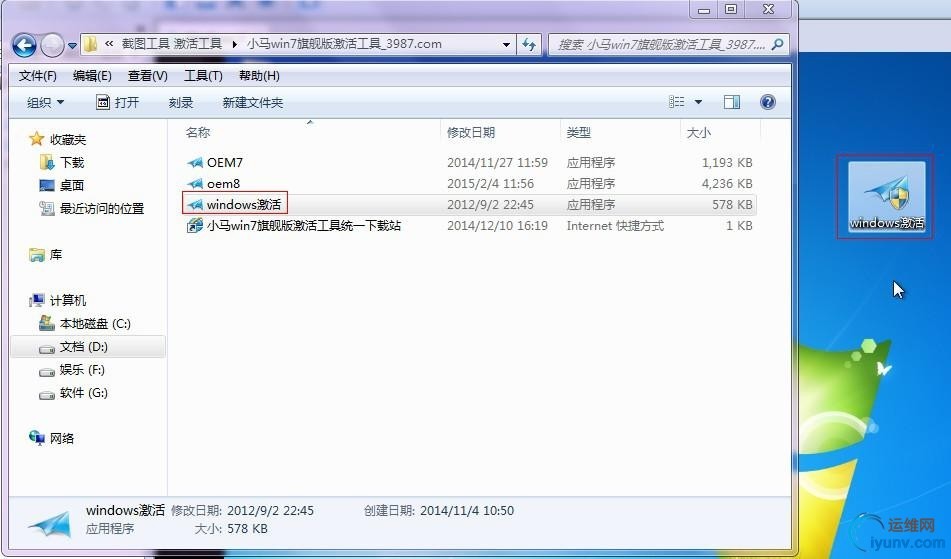Click the 网络 network icon
Screen dimensions: 951x559
(x=37, y=437)
